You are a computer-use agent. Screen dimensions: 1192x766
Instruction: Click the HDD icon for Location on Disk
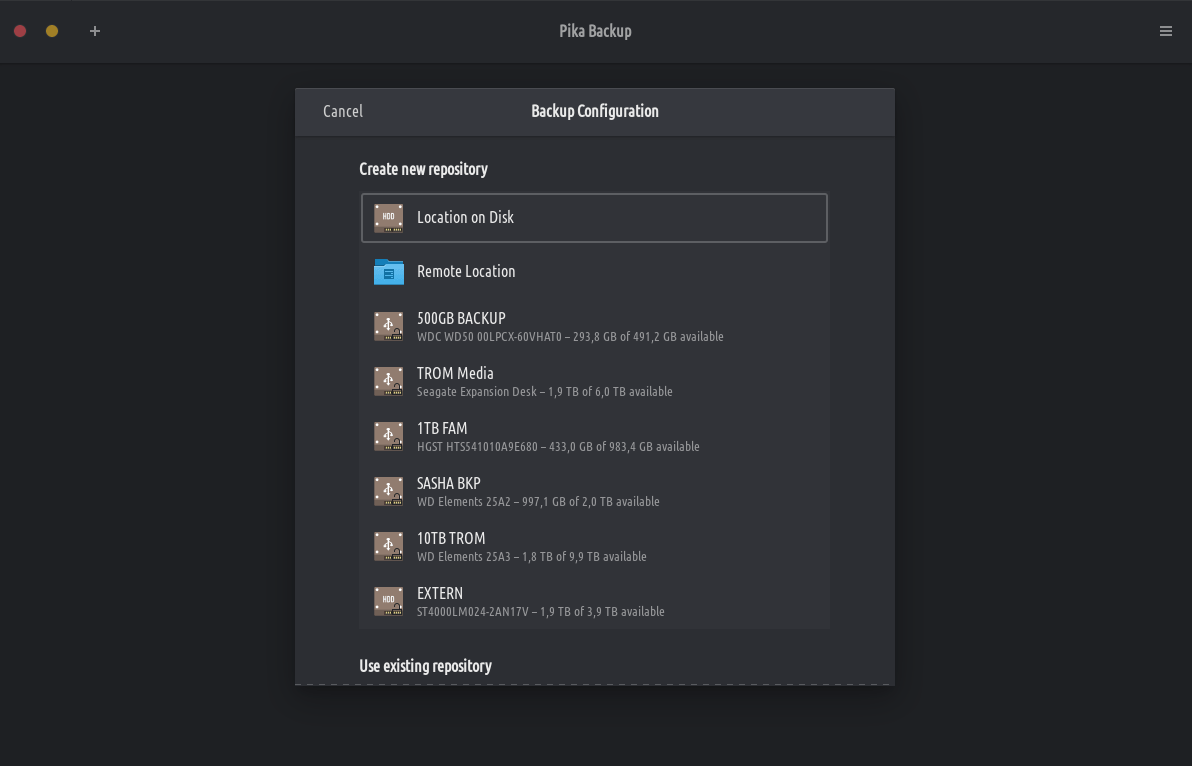pos(389,218)
